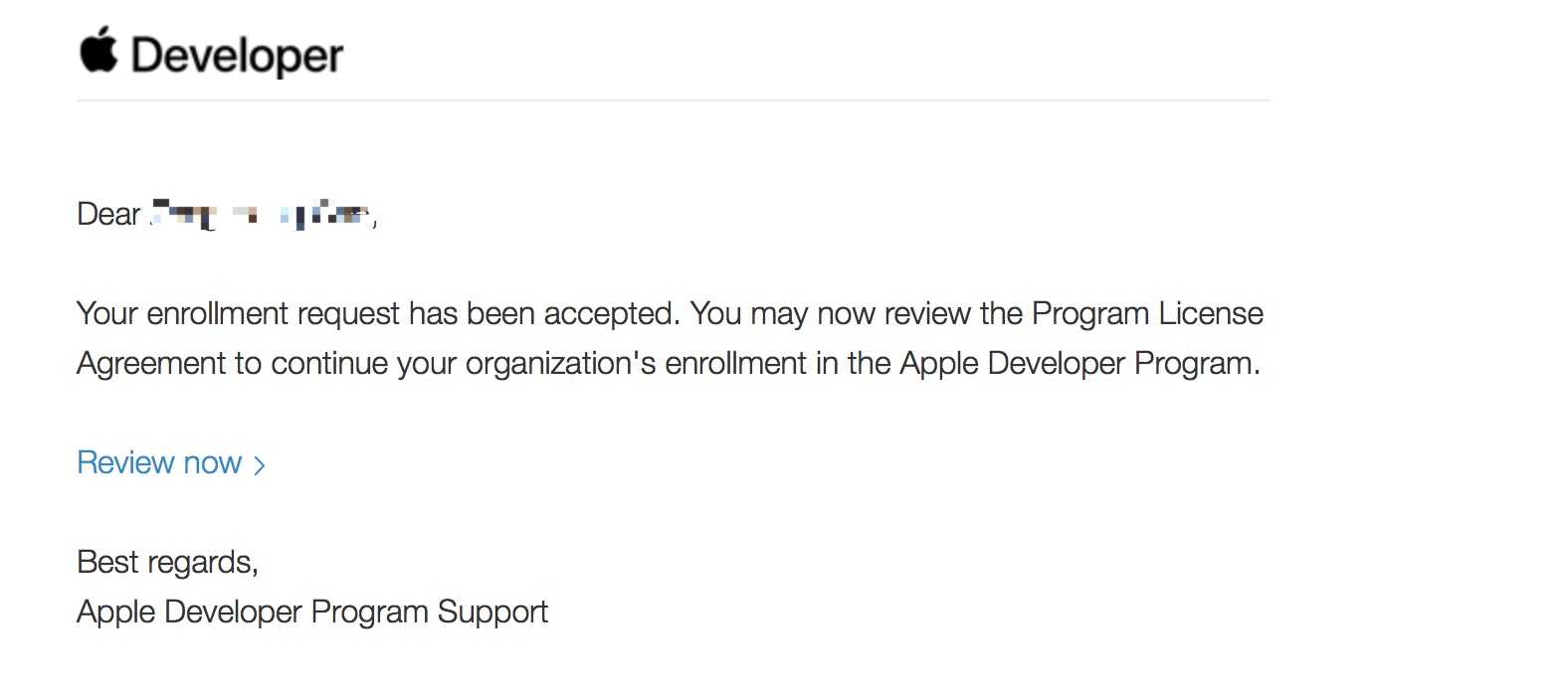Click the words has been
Image resolution: width=1568 pixels, height=700 pixels.
coord(472,314)
